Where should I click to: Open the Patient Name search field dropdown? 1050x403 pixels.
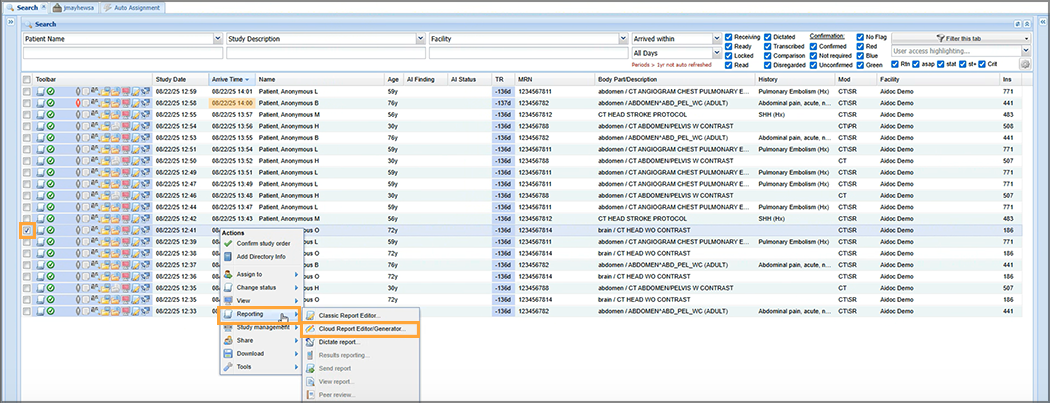pyautogui.click(x=218, y=39)
